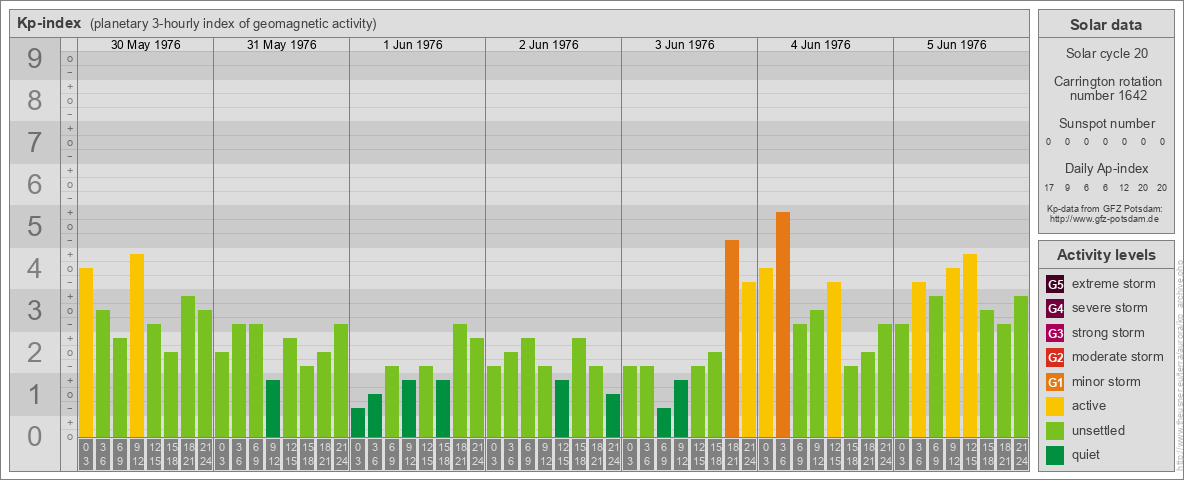Click the 31 May 1976 date header

click(x=282, y=45)
